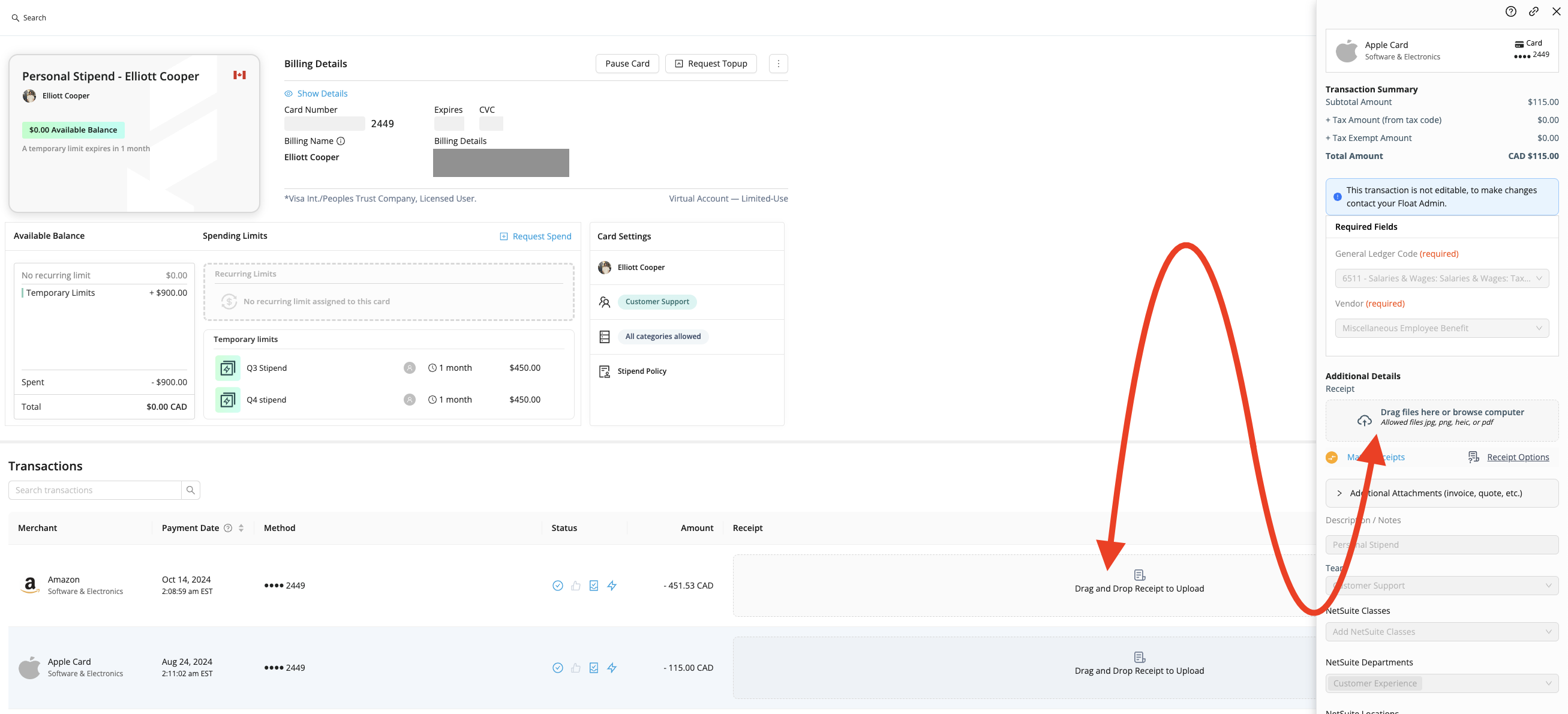Click checklist icon in Apple Card row
Viewport: 1568px width, 714px height.
[593, 668]
